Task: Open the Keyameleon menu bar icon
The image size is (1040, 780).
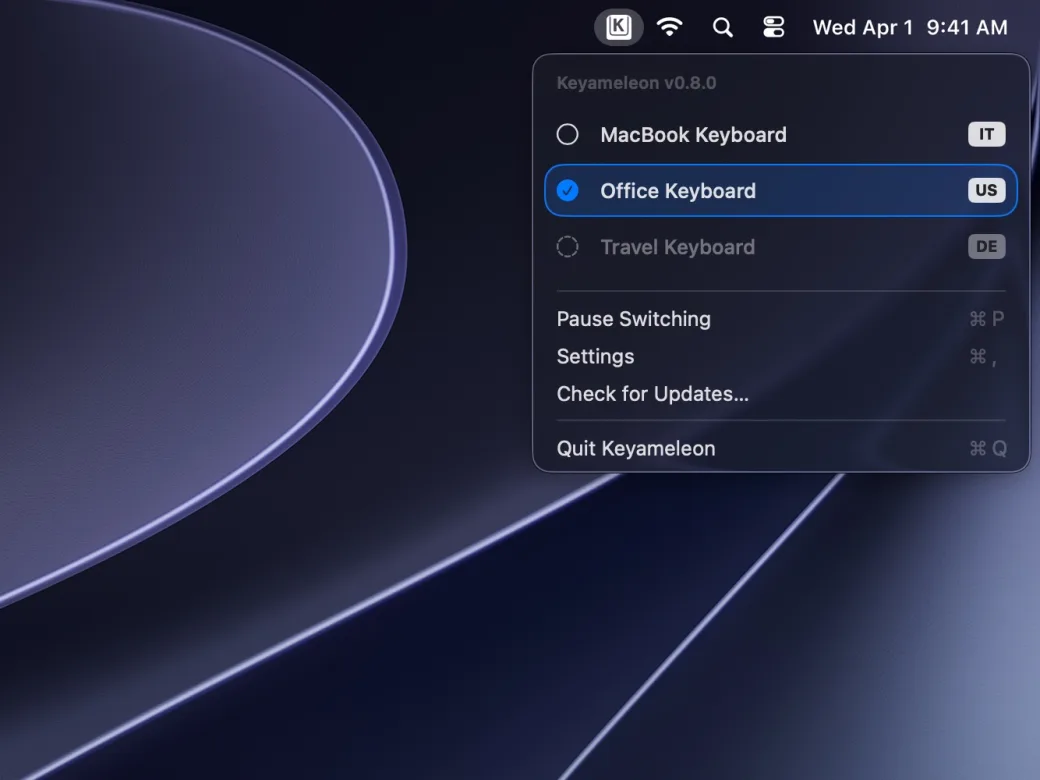Action: [618, 27]
